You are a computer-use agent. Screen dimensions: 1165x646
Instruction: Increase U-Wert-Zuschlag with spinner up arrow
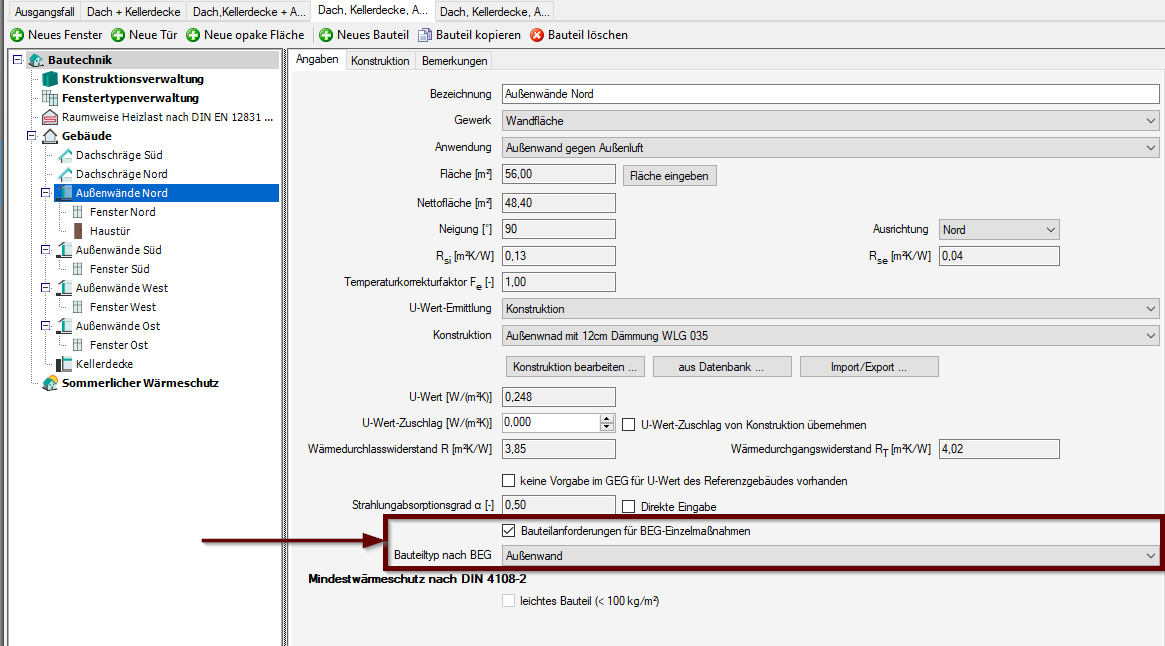point(606,419)
